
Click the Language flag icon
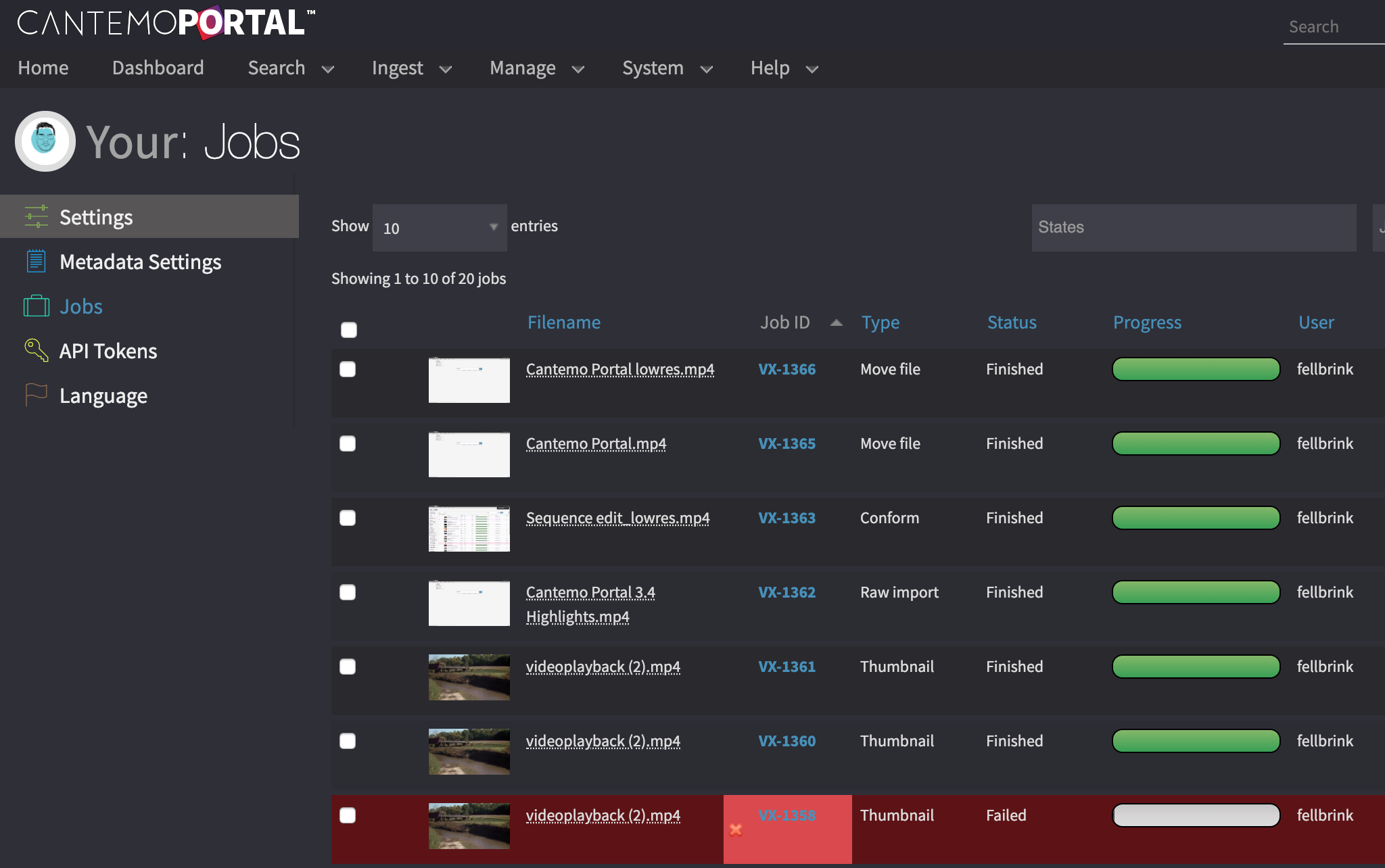[36, 395]
